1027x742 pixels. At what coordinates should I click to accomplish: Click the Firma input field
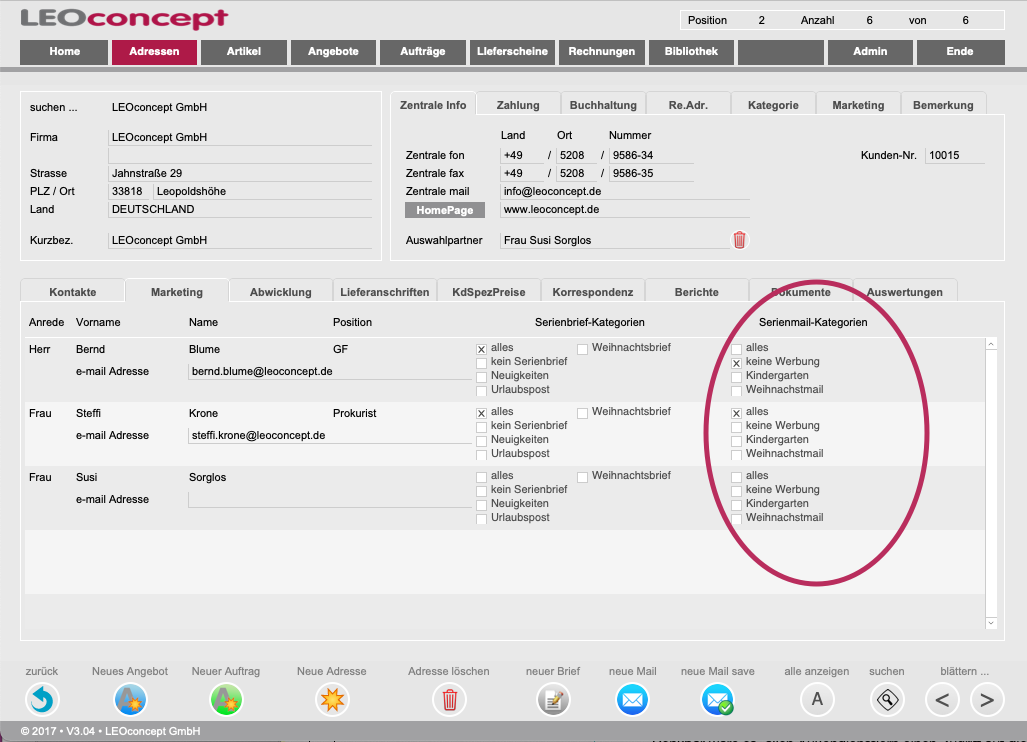240,137
